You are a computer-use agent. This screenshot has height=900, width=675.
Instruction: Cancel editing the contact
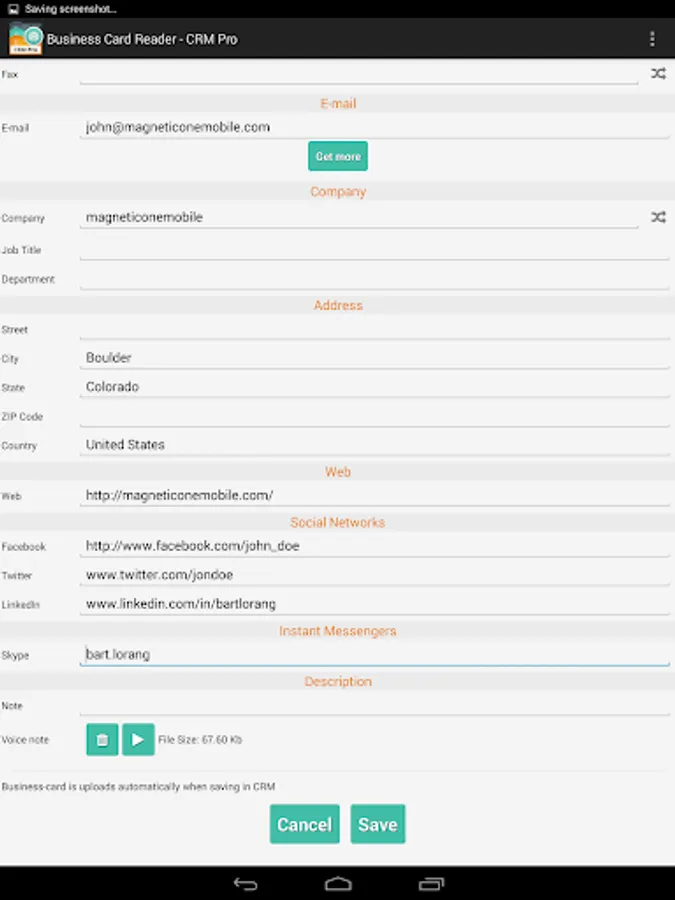305,824
